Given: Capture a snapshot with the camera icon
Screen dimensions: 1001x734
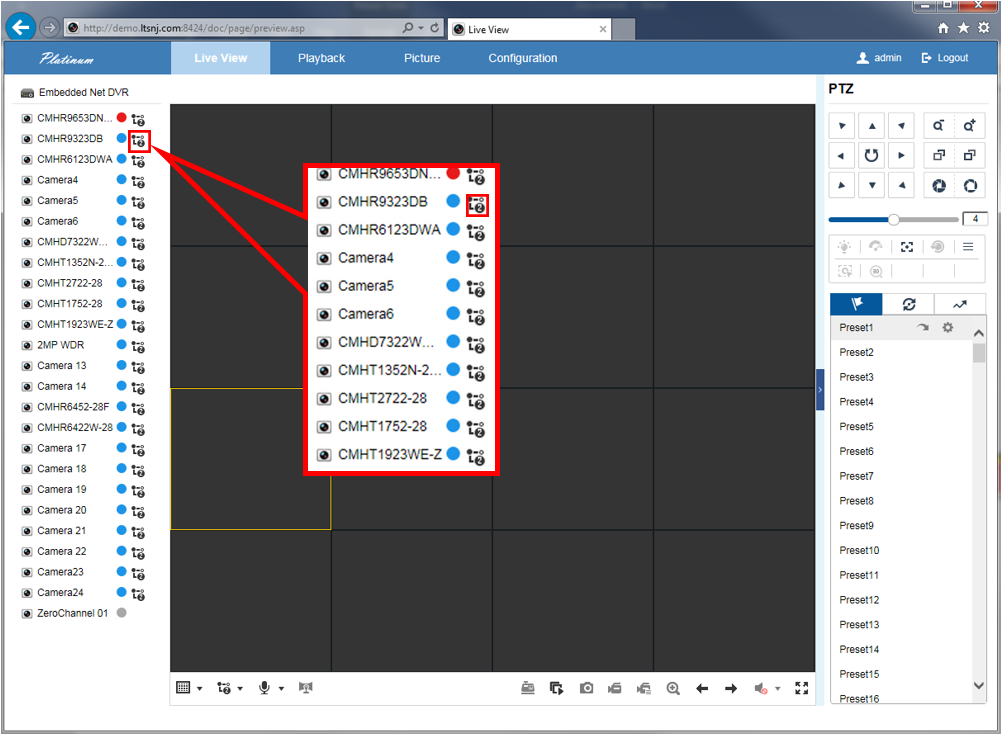Looking at the screenshot, I should coord(587,688).
